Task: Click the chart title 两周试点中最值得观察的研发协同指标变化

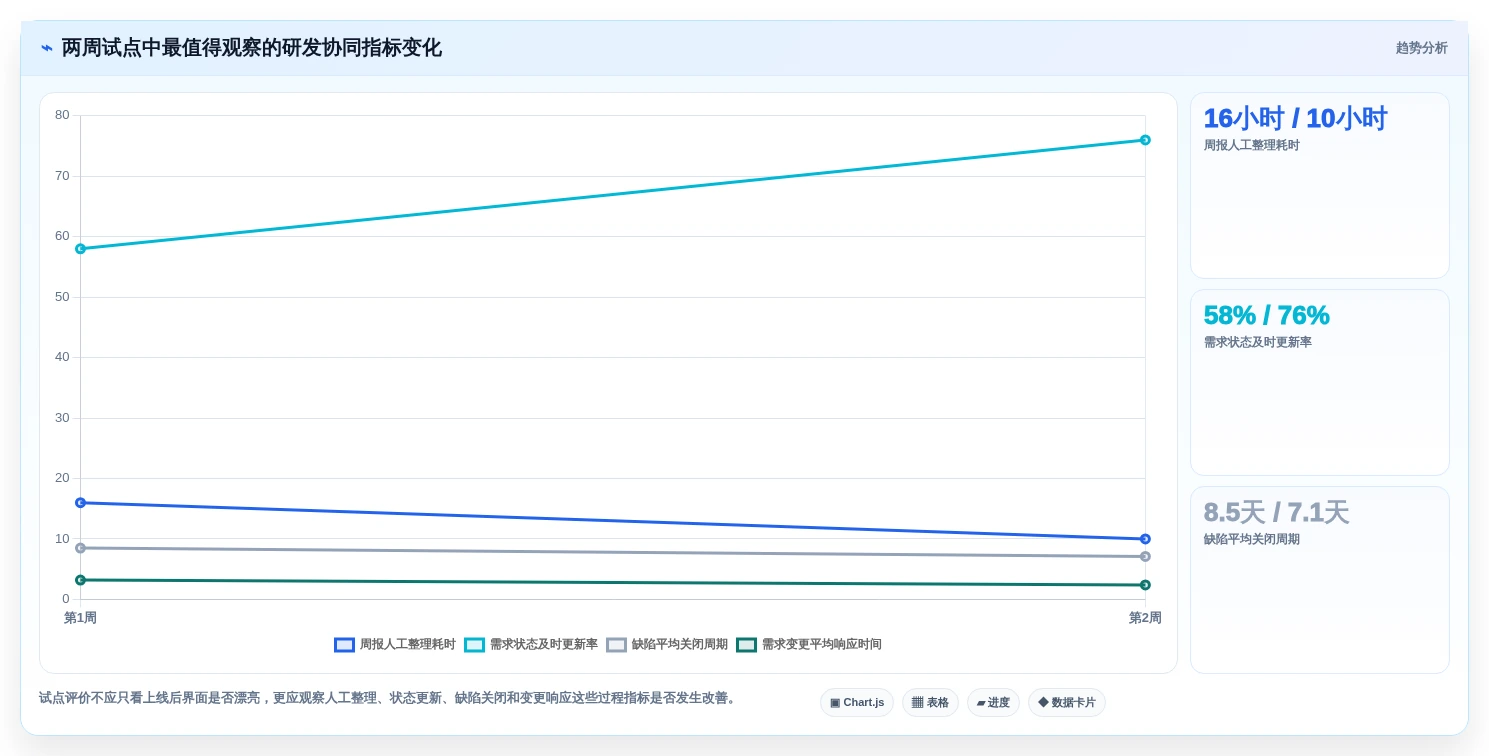Action: pyautogui.click(x=252, y=48)
